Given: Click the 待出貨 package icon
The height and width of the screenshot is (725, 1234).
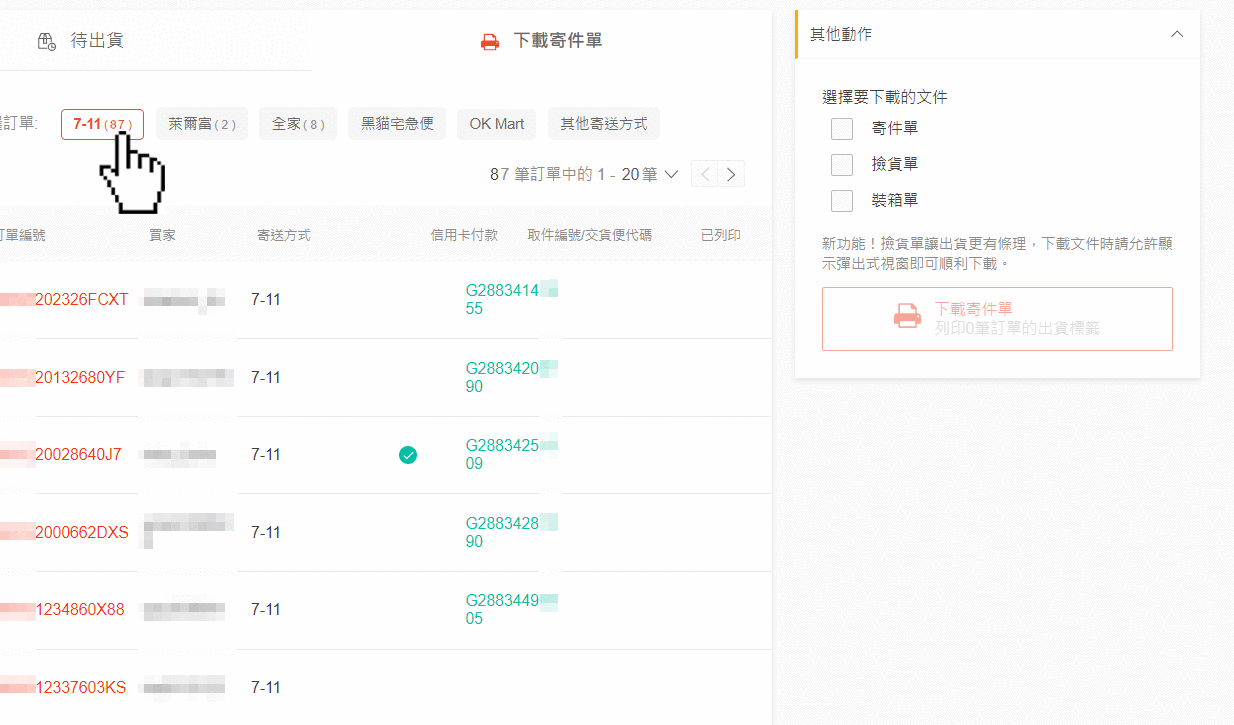Looking at the screenshot, I should coord(46,41).
